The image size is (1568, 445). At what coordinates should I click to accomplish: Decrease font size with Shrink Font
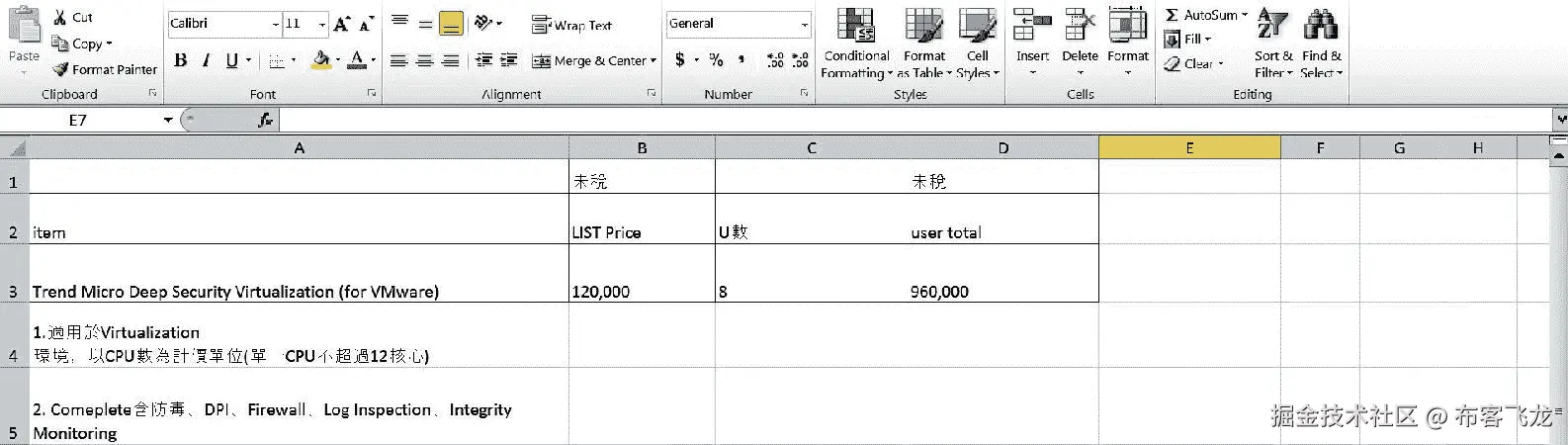367,24
